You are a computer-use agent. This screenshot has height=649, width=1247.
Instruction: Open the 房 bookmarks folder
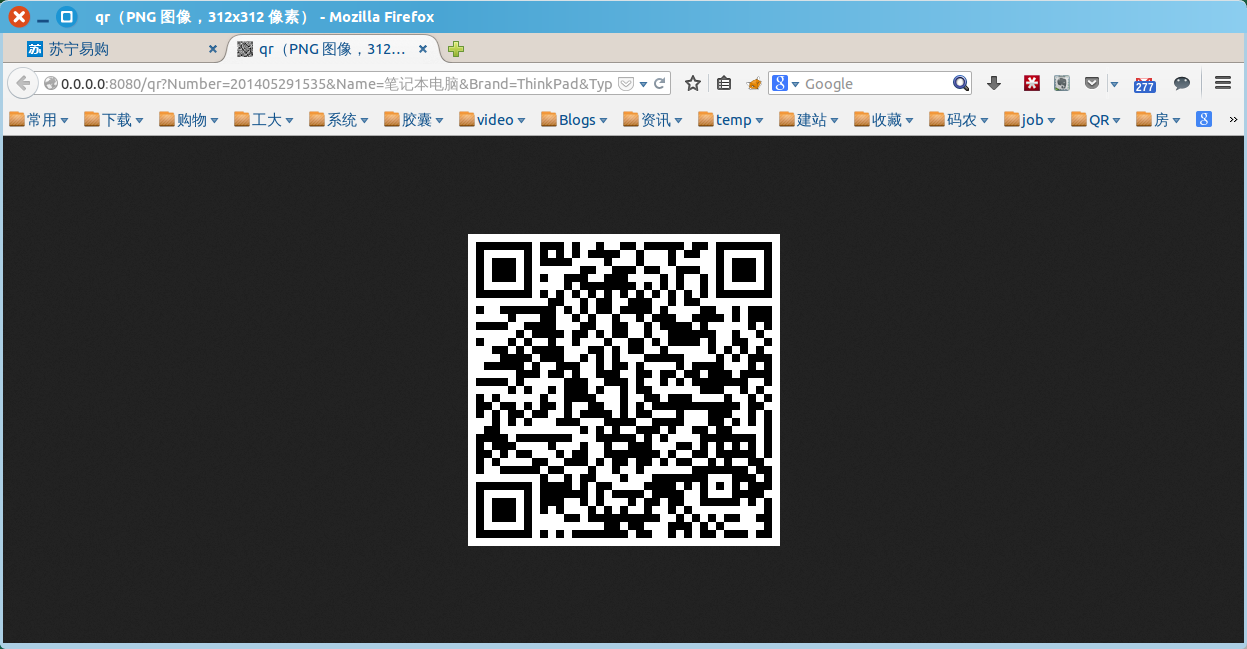[x=1158, y=120]
